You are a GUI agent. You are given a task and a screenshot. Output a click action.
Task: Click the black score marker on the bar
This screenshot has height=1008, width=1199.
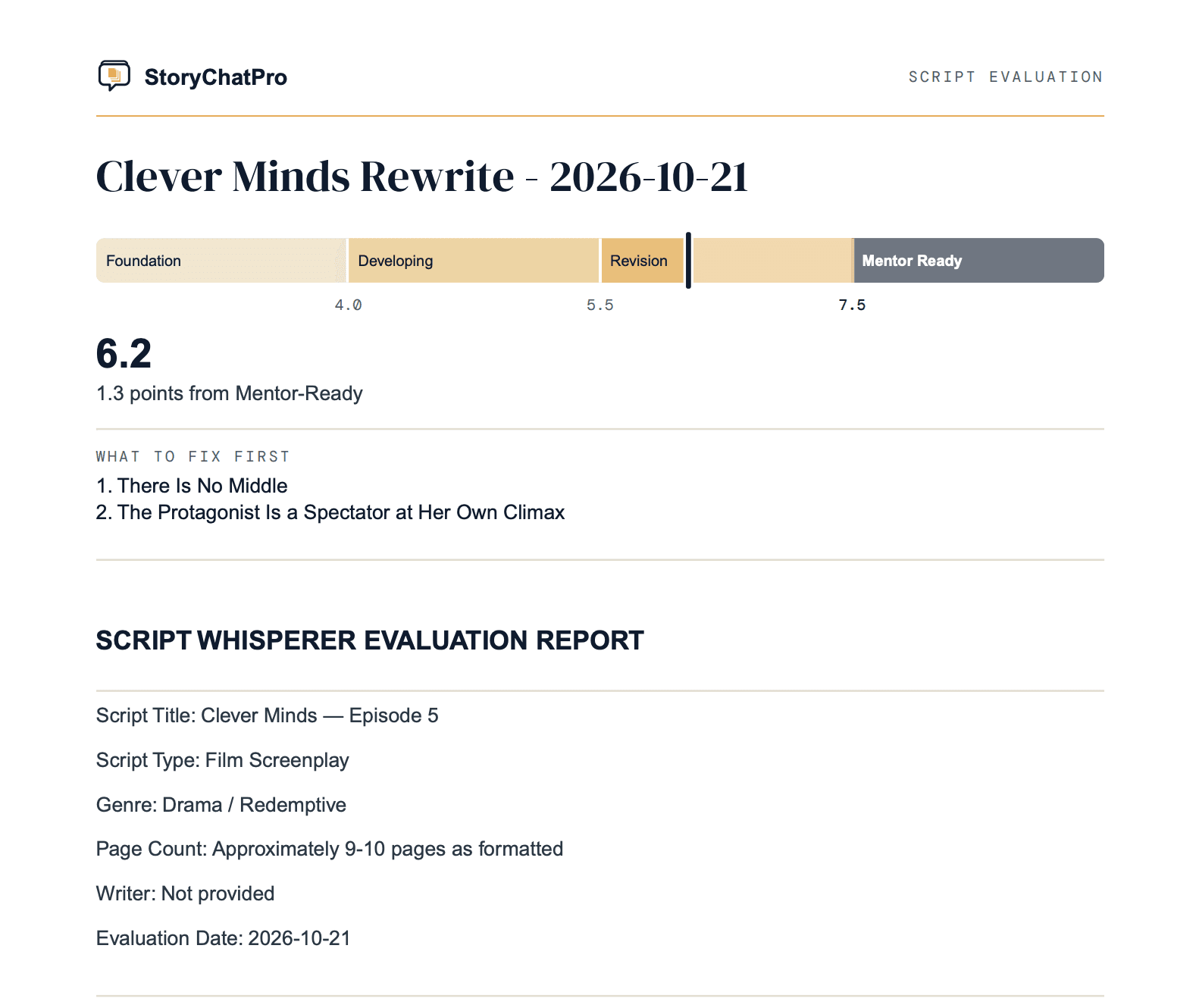click(x=688, y=261)
